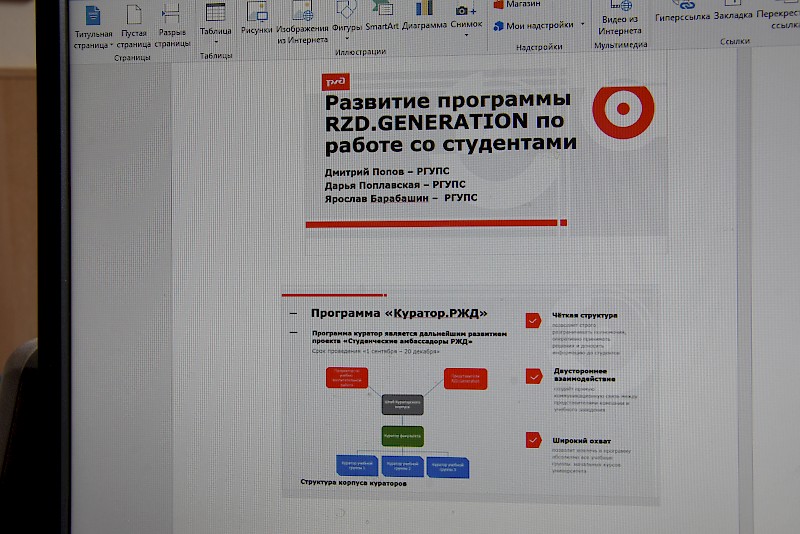800x534 pixels.
Task: Insert Видео из Интернета online video
Action: (x=620, y=20)
